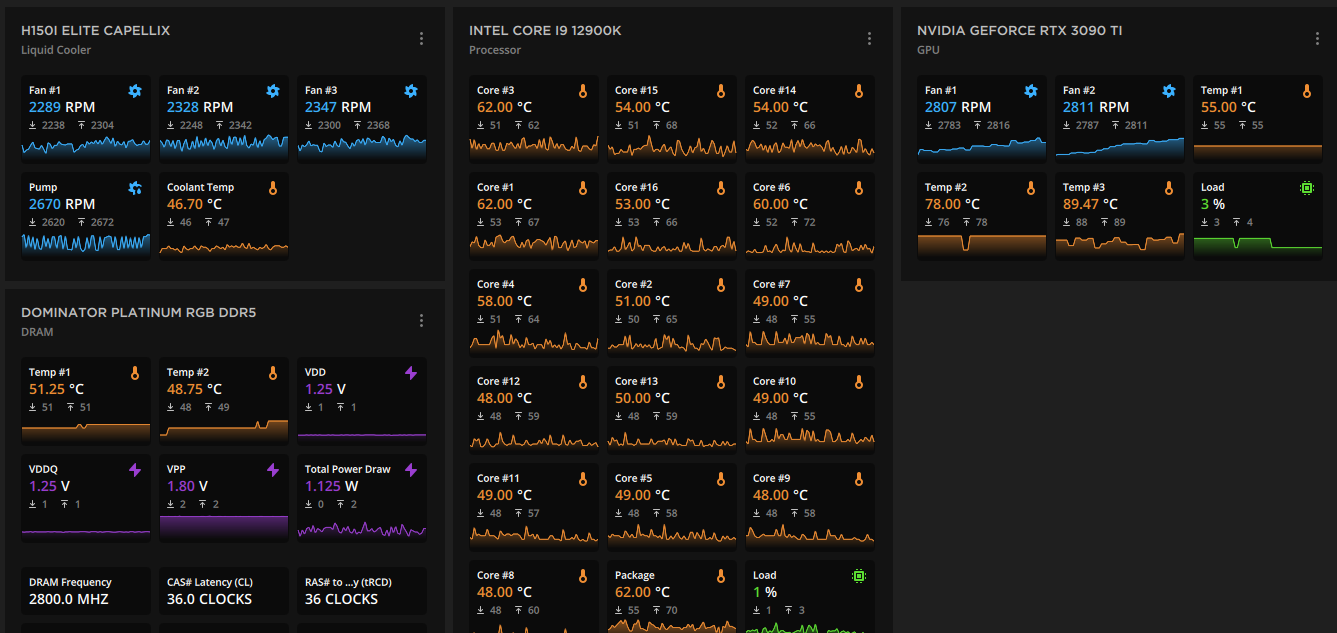Image resolution: width=1337 pixels, height=633 pixels.
Task: Open Dominator Platinum RGB DDR5 options menu
Action: click(421, 321)
